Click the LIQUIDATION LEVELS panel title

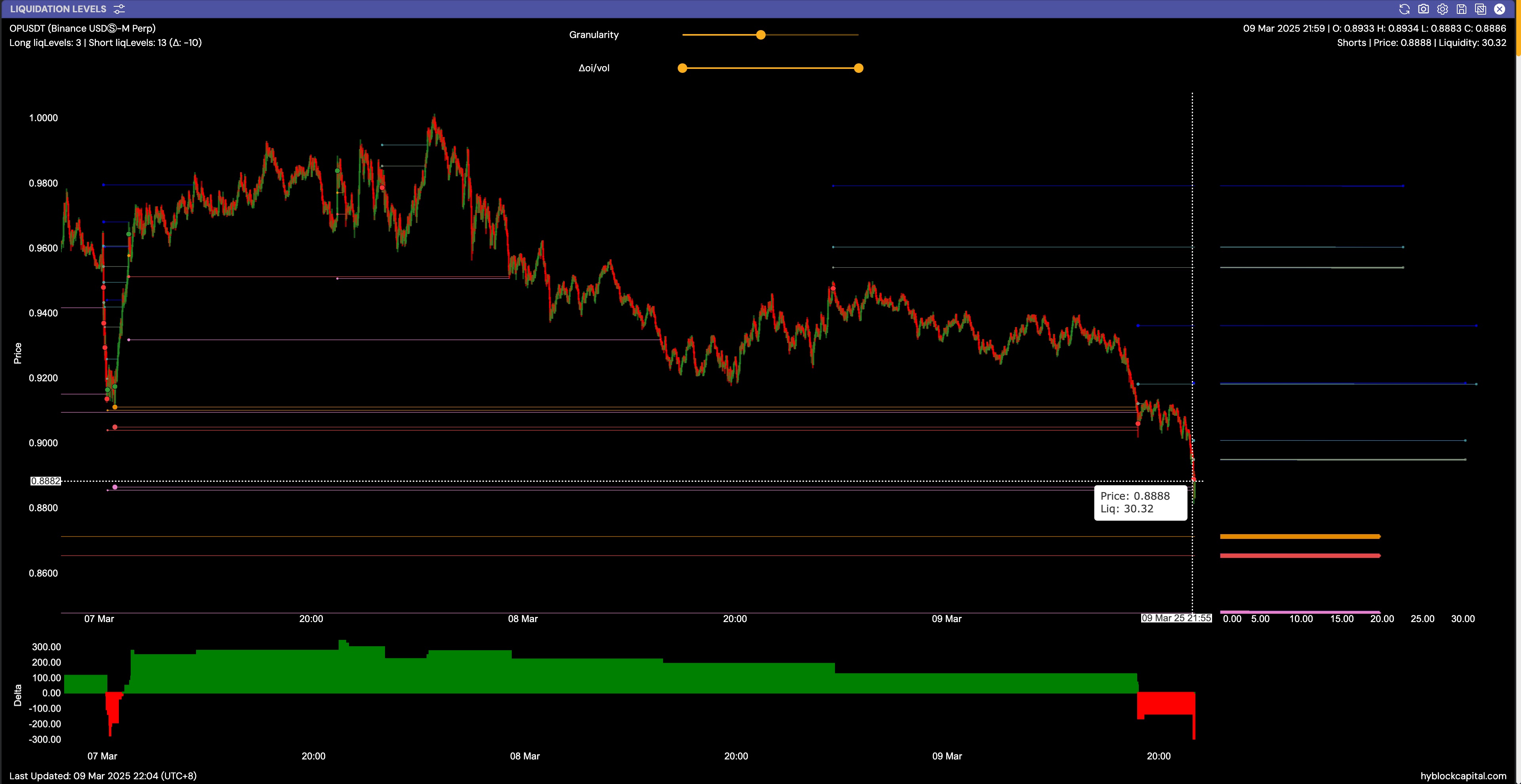click(x=58, y=9)
